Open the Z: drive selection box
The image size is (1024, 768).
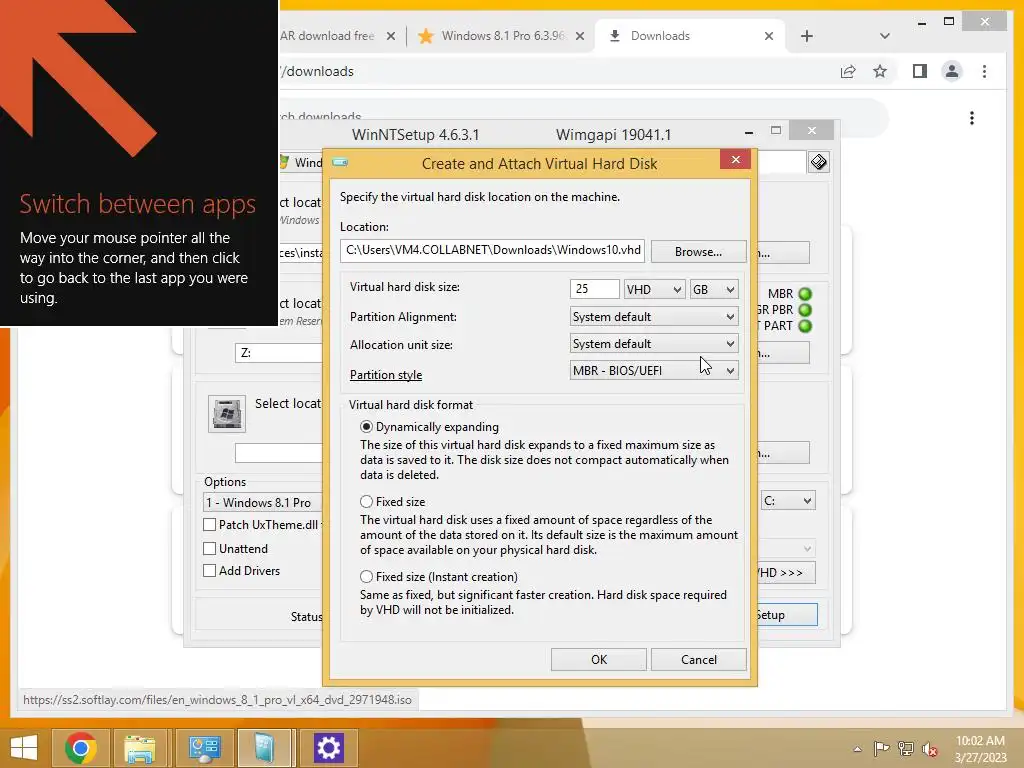point(279,353)
